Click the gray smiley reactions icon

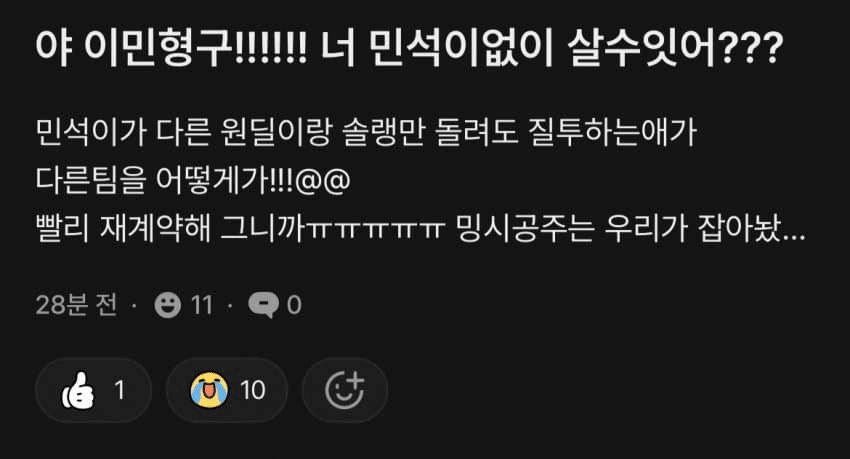pyautogui.click(x=168, y=305)
